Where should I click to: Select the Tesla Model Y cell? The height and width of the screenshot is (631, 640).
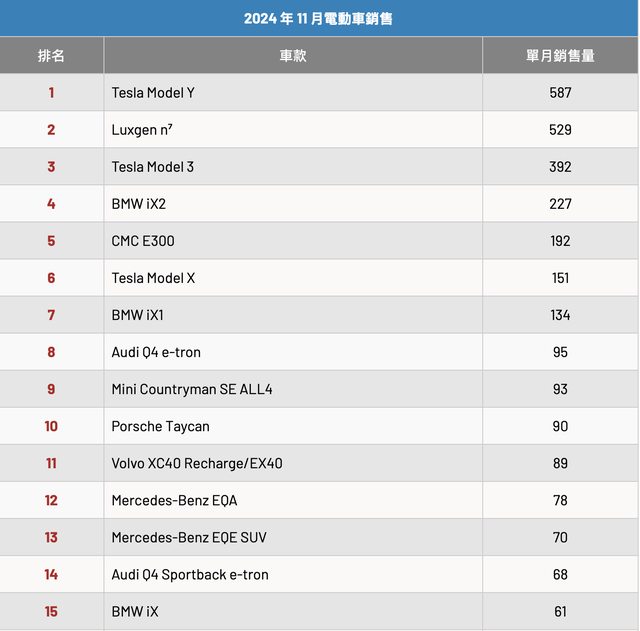coord(153,93)
